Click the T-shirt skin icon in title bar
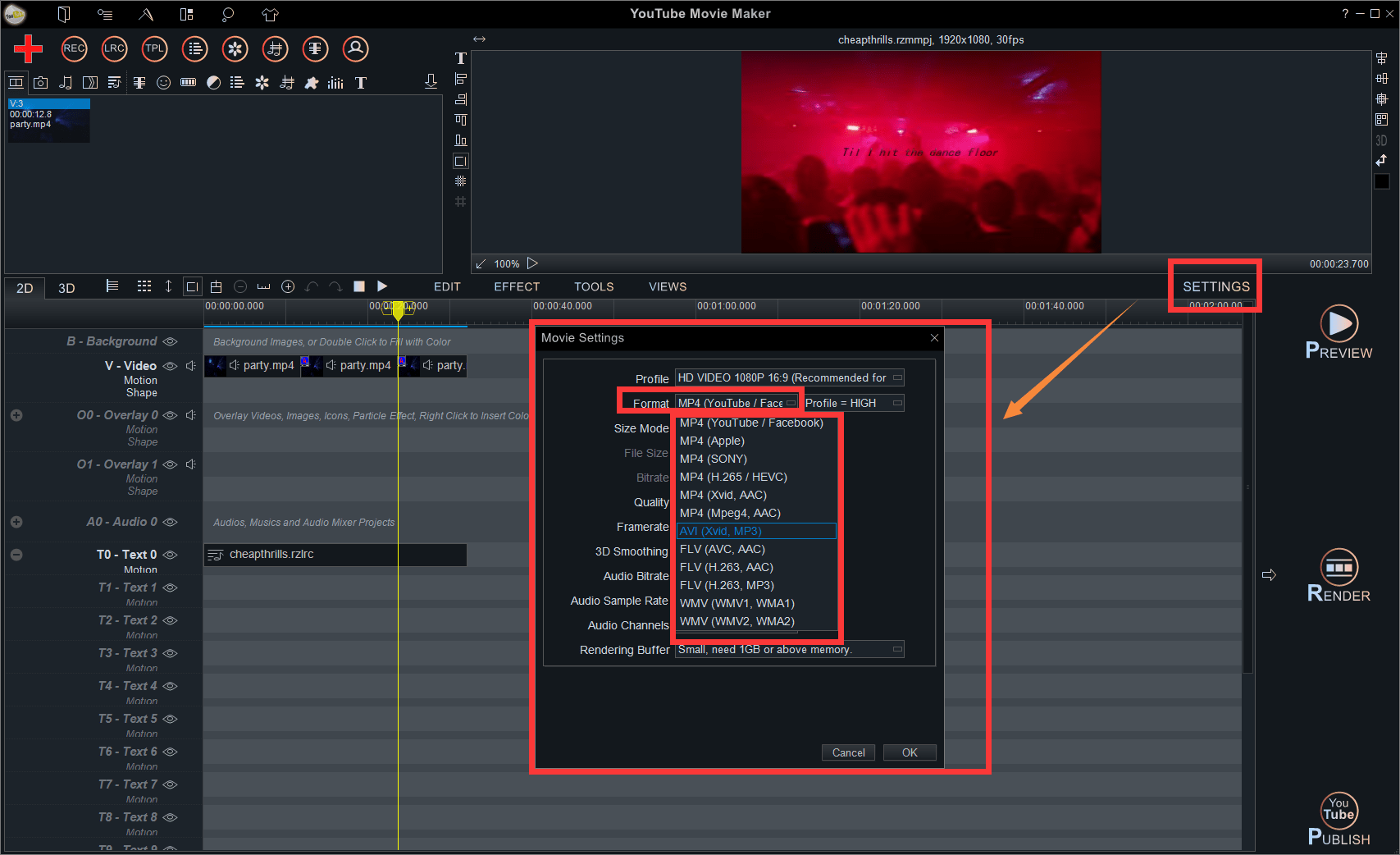Screen dimensions: 1400x855 pyautogui.click(x=270, y=14)
